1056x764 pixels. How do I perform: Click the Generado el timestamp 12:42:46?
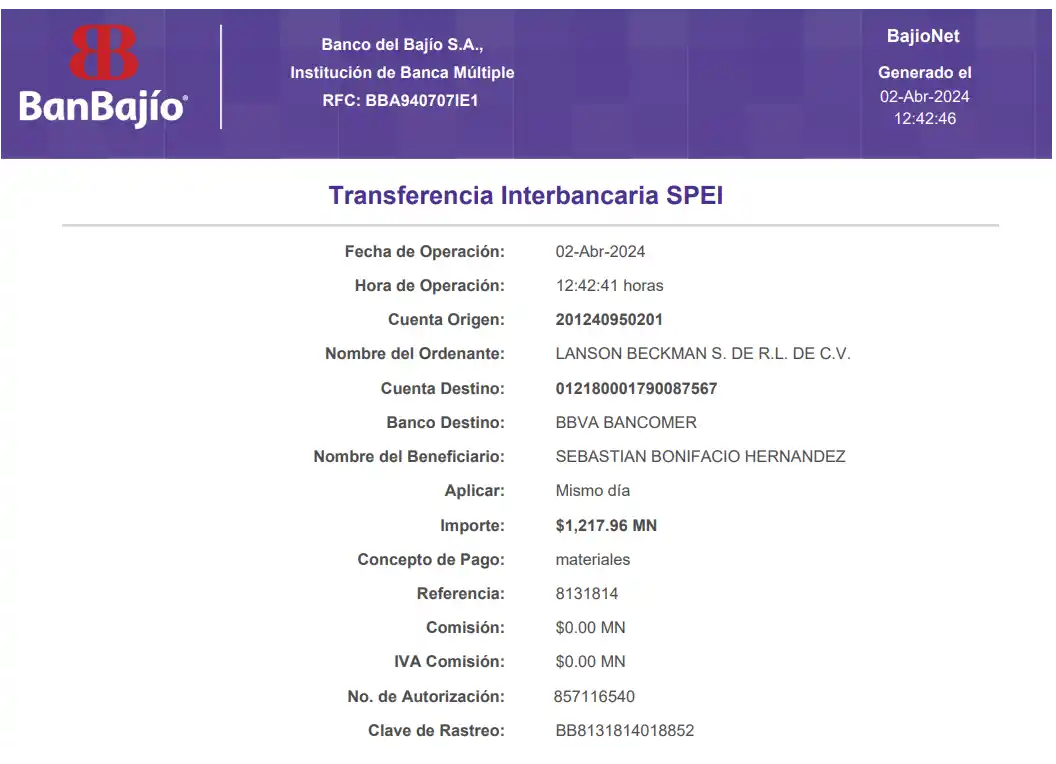click(x=924, y=118)
